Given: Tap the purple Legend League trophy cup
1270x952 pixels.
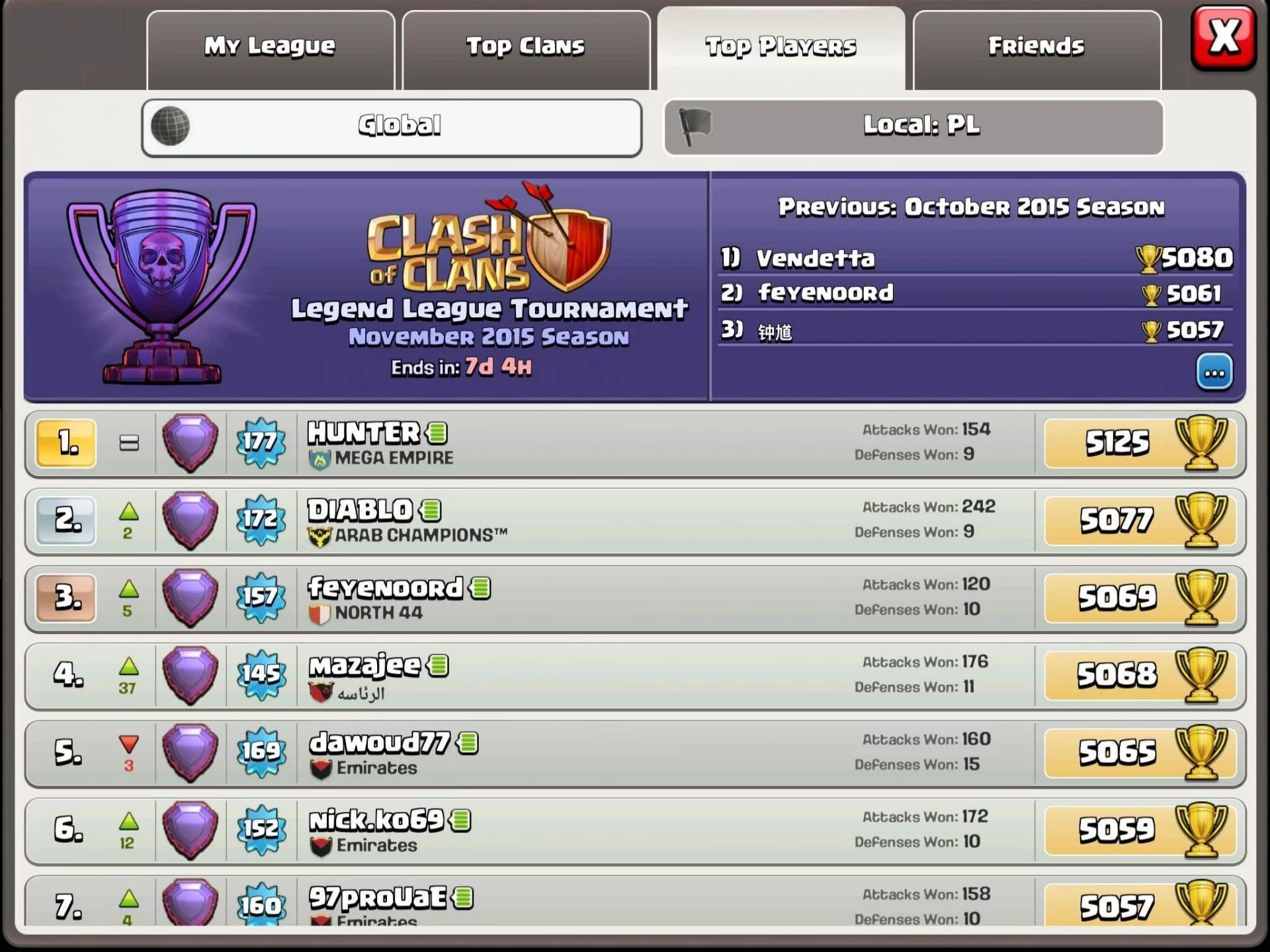Looking at the screenshot, I should coord(162,288).
